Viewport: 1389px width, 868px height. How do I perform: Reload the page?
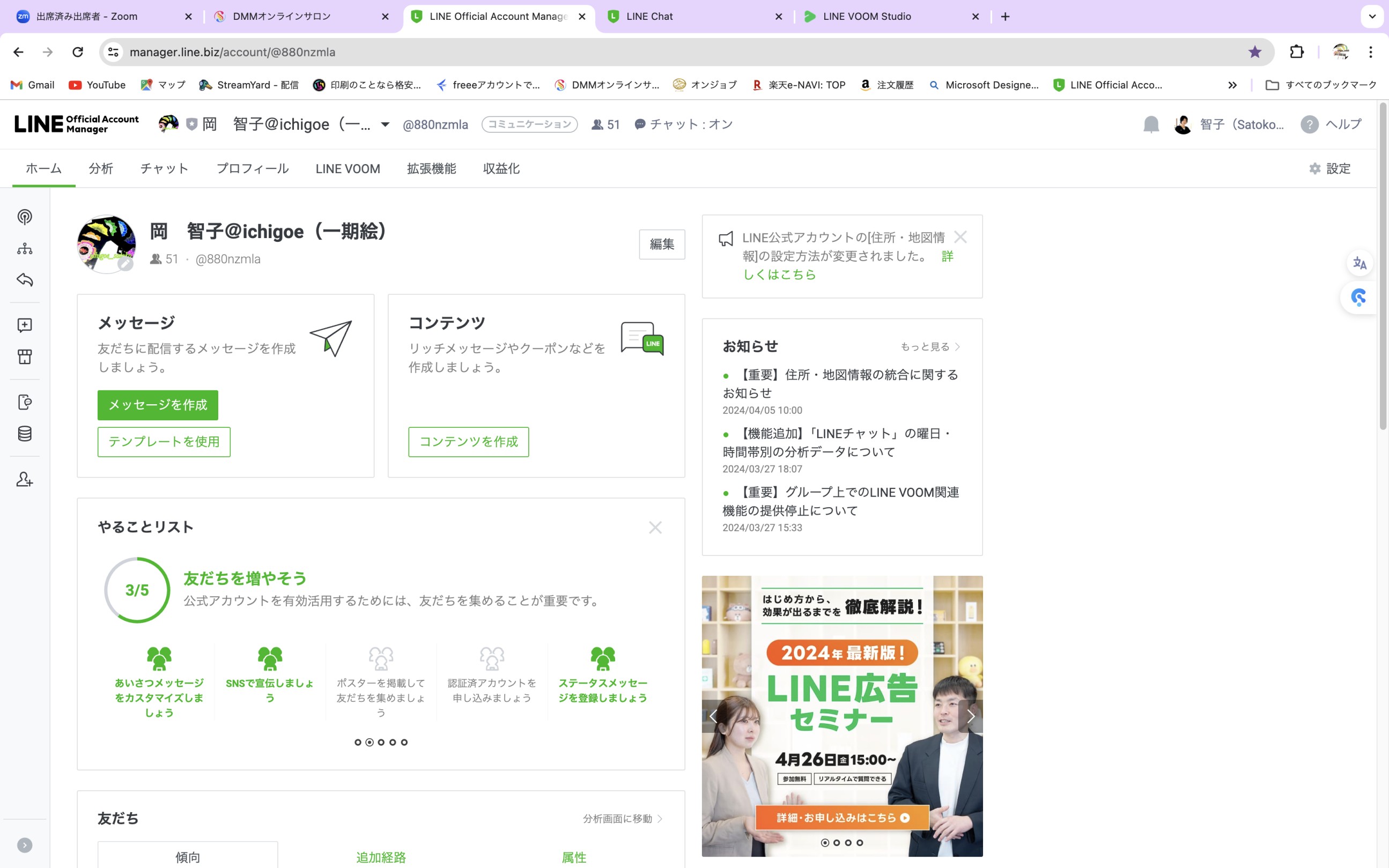(78, 52)
